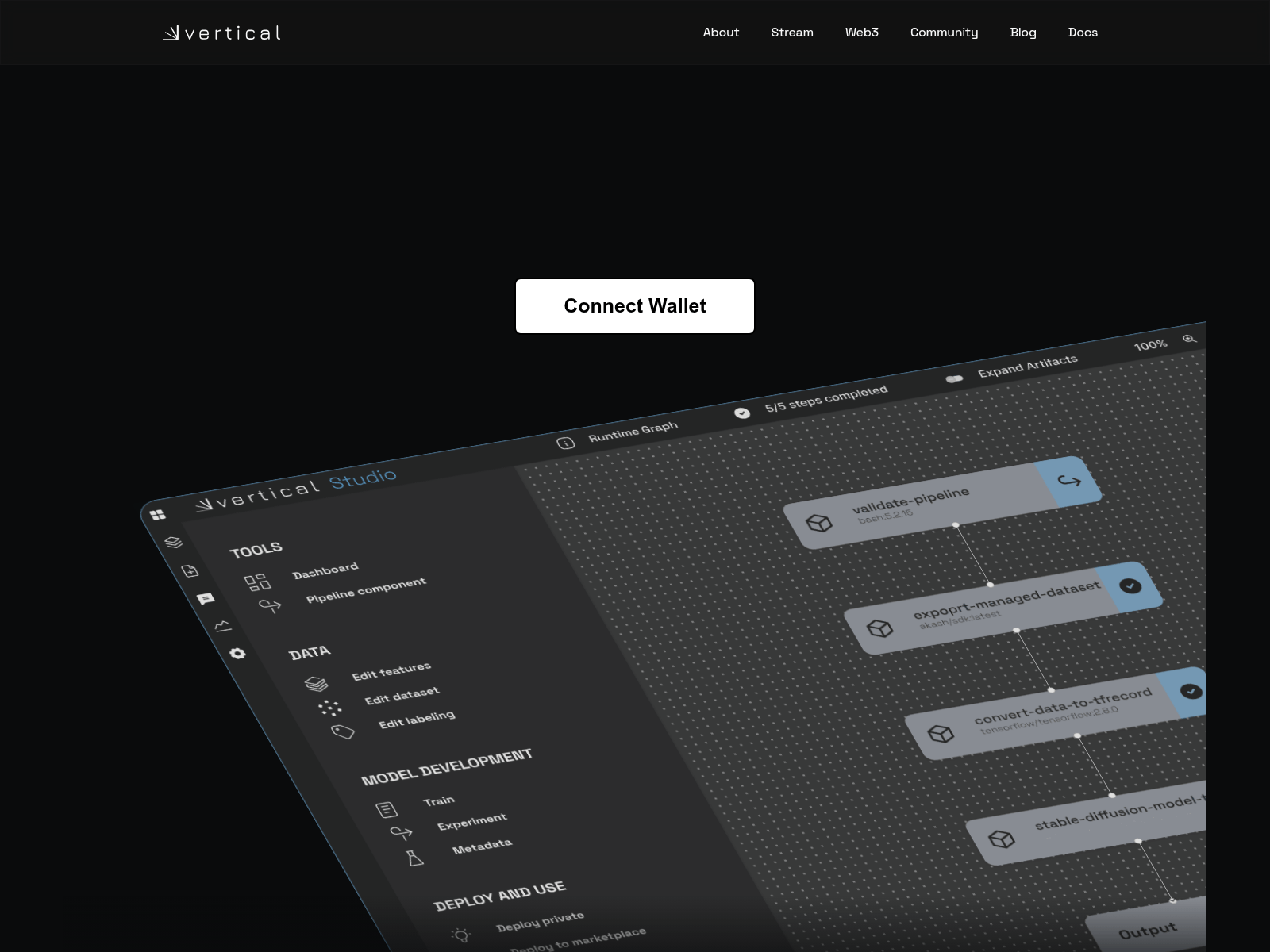This screenshot has height=952, width=1270.
Task: Click the Edit labeling tag icon
Action: pos(343,731)
